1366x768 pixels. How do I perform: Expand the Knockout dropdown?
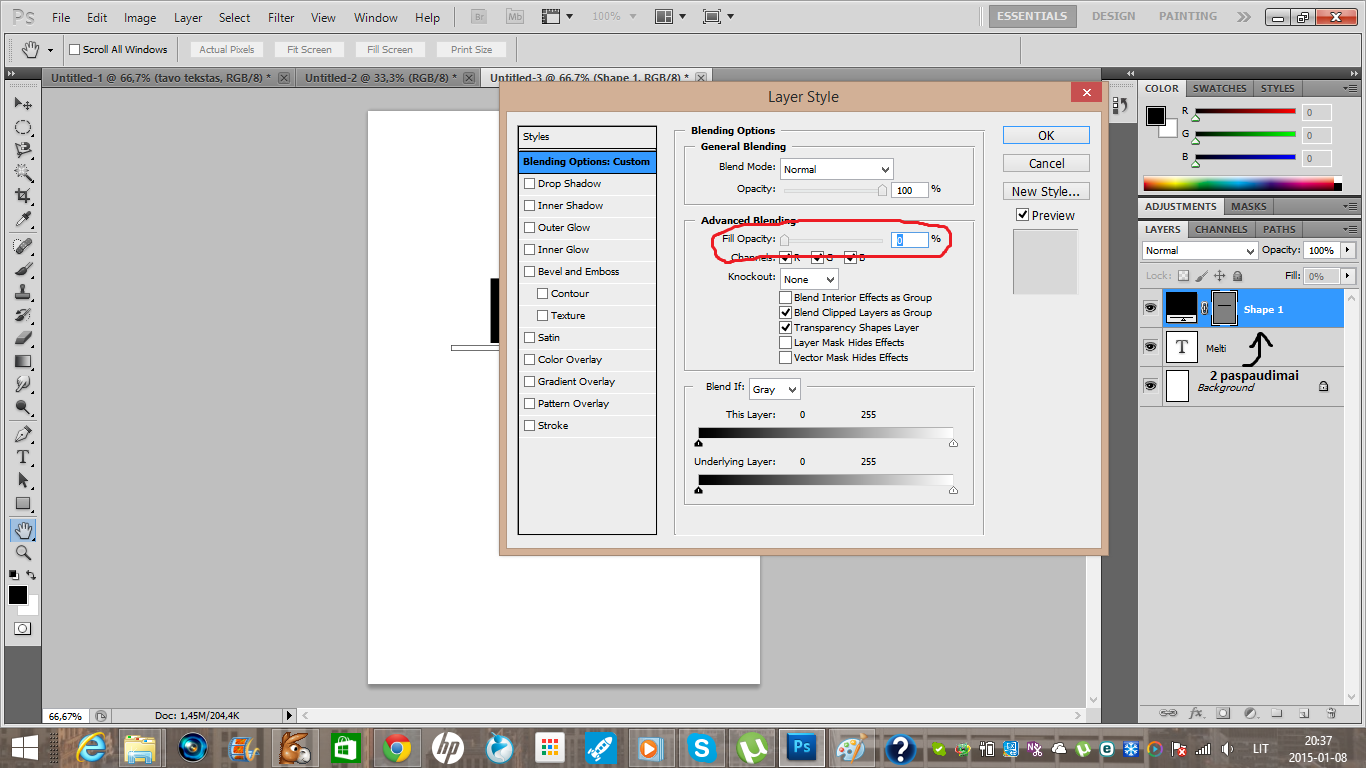809,280
